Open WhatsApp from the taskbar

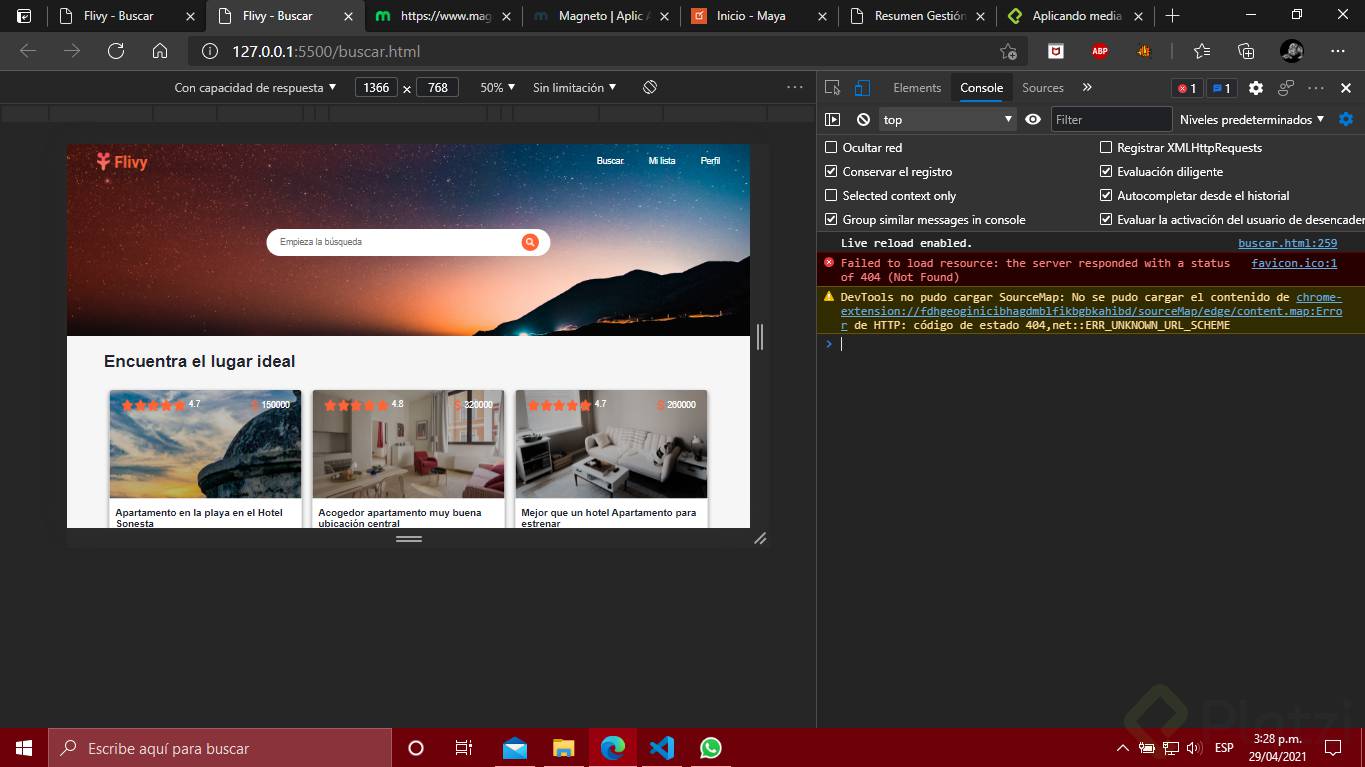pos(710,747)
